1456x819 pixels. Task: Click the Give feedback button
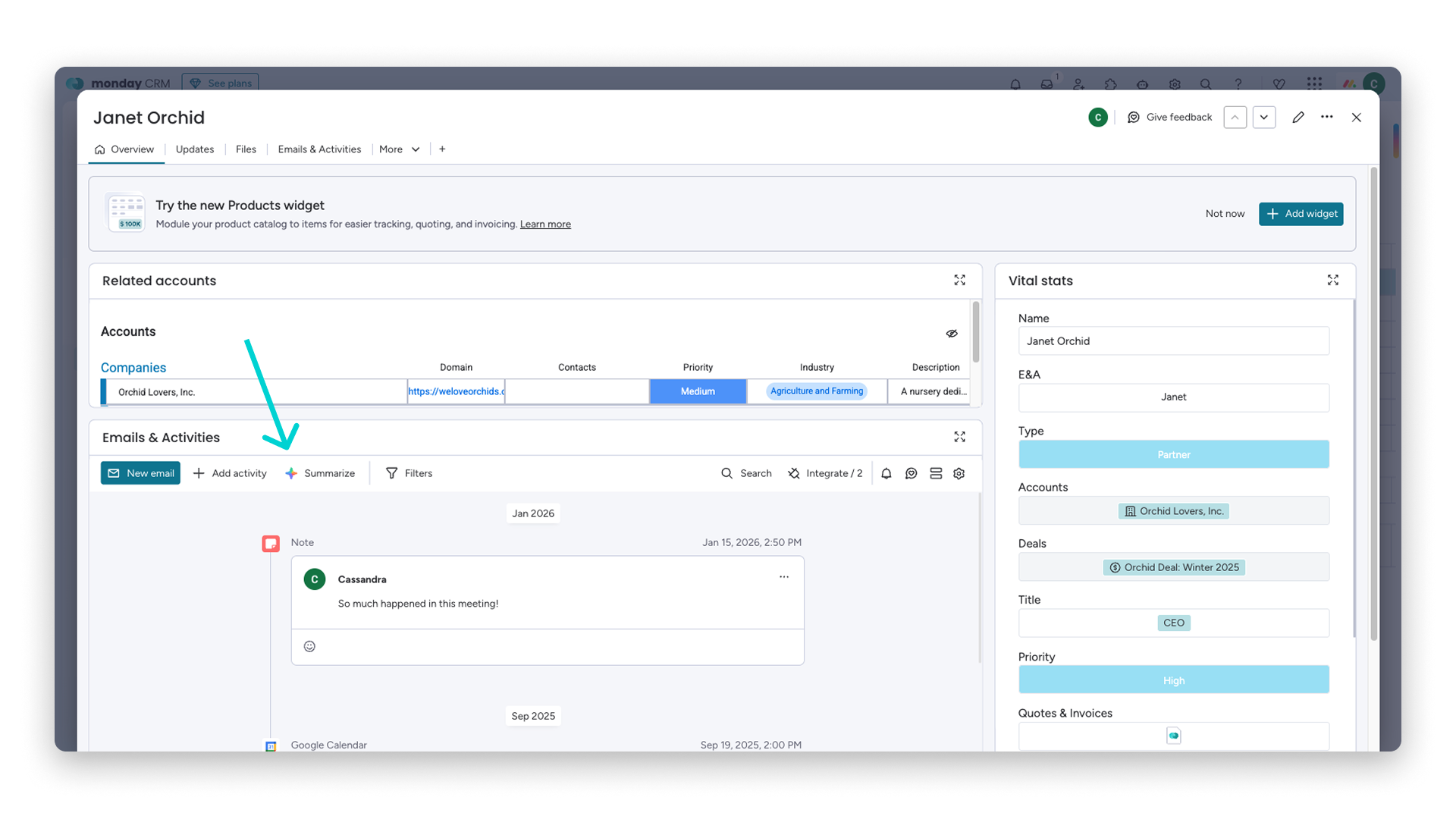click(x=1169, y=118)
